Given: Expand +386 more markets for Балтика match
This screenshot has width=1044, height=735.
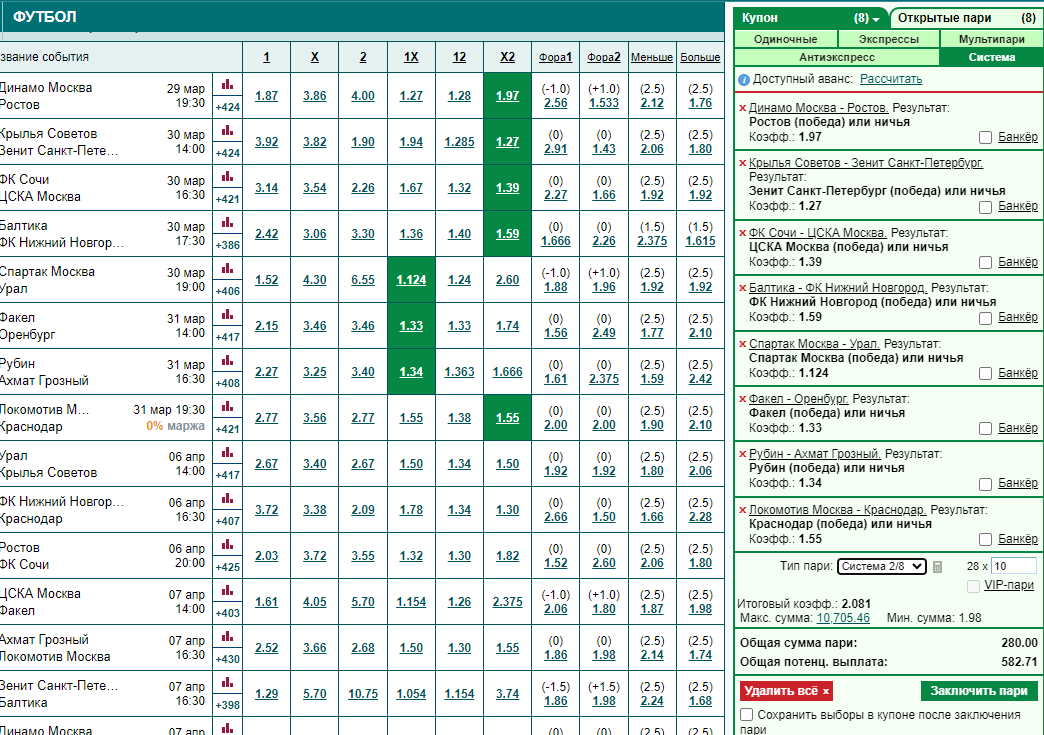Looking at the screenshot, I should pyautogui.click(x=228, y=245).
